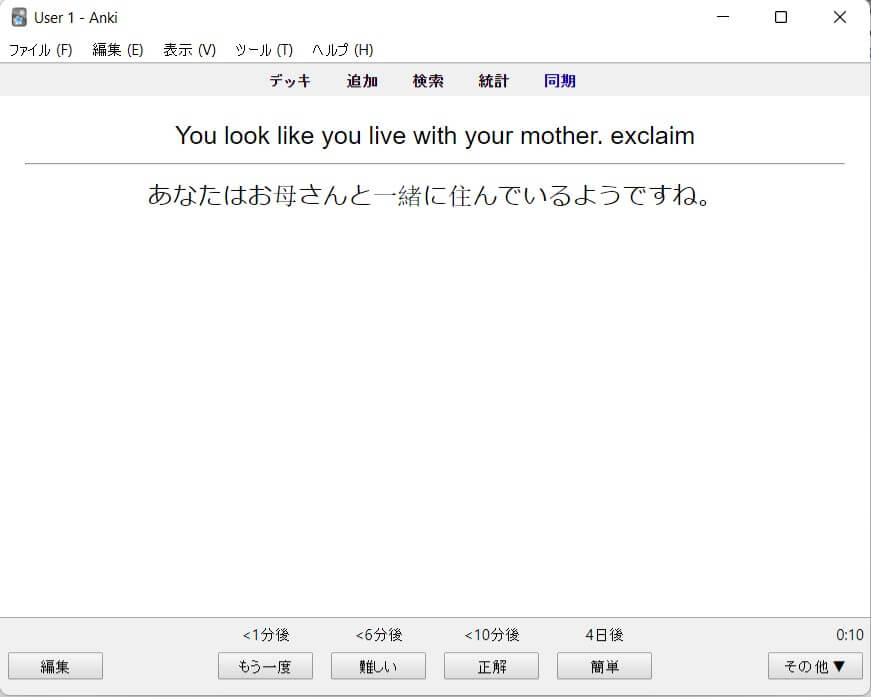Rate the card as 難しい

378,666
